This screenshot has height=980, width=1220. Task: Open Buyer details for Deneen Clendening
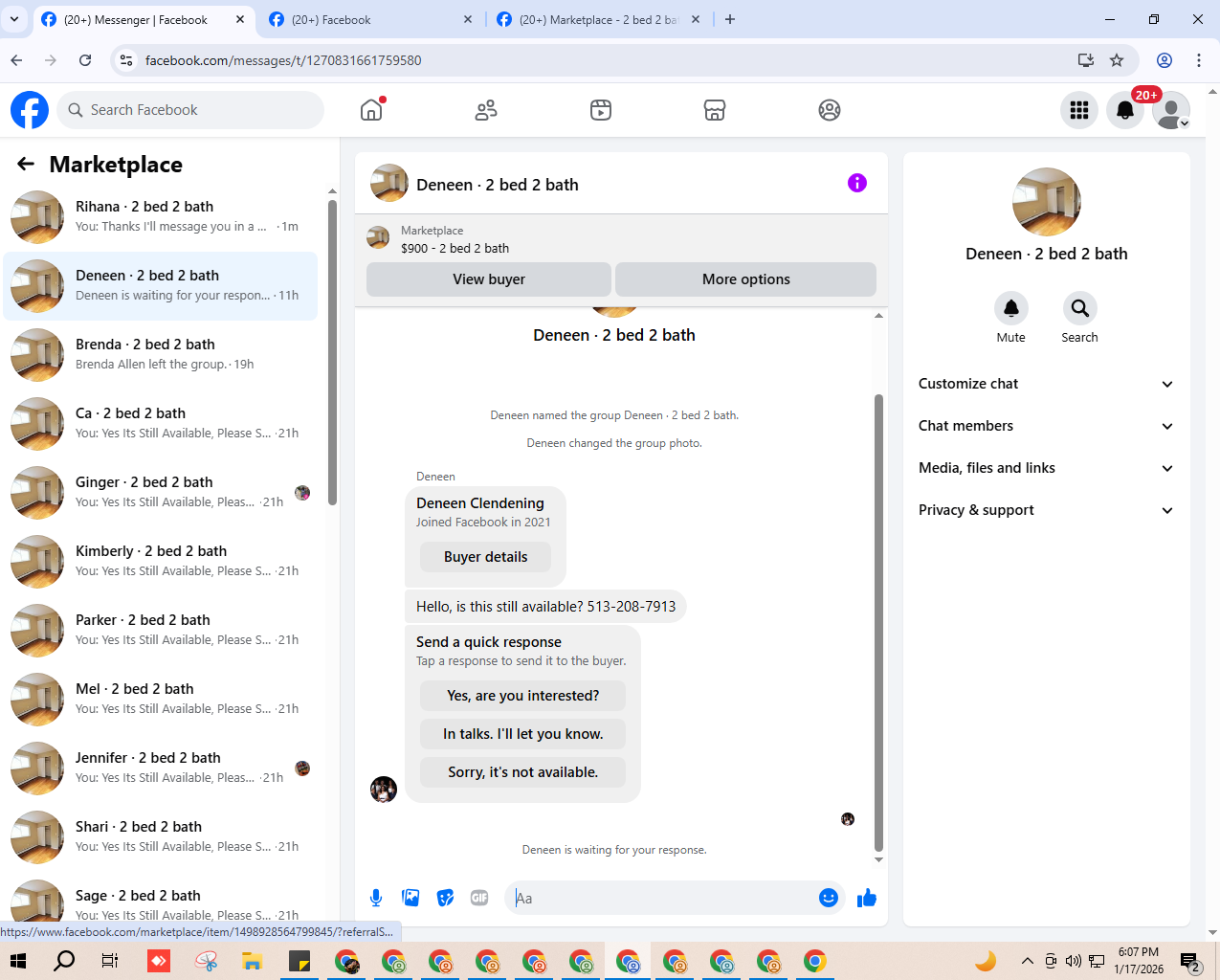click(485, 557)
